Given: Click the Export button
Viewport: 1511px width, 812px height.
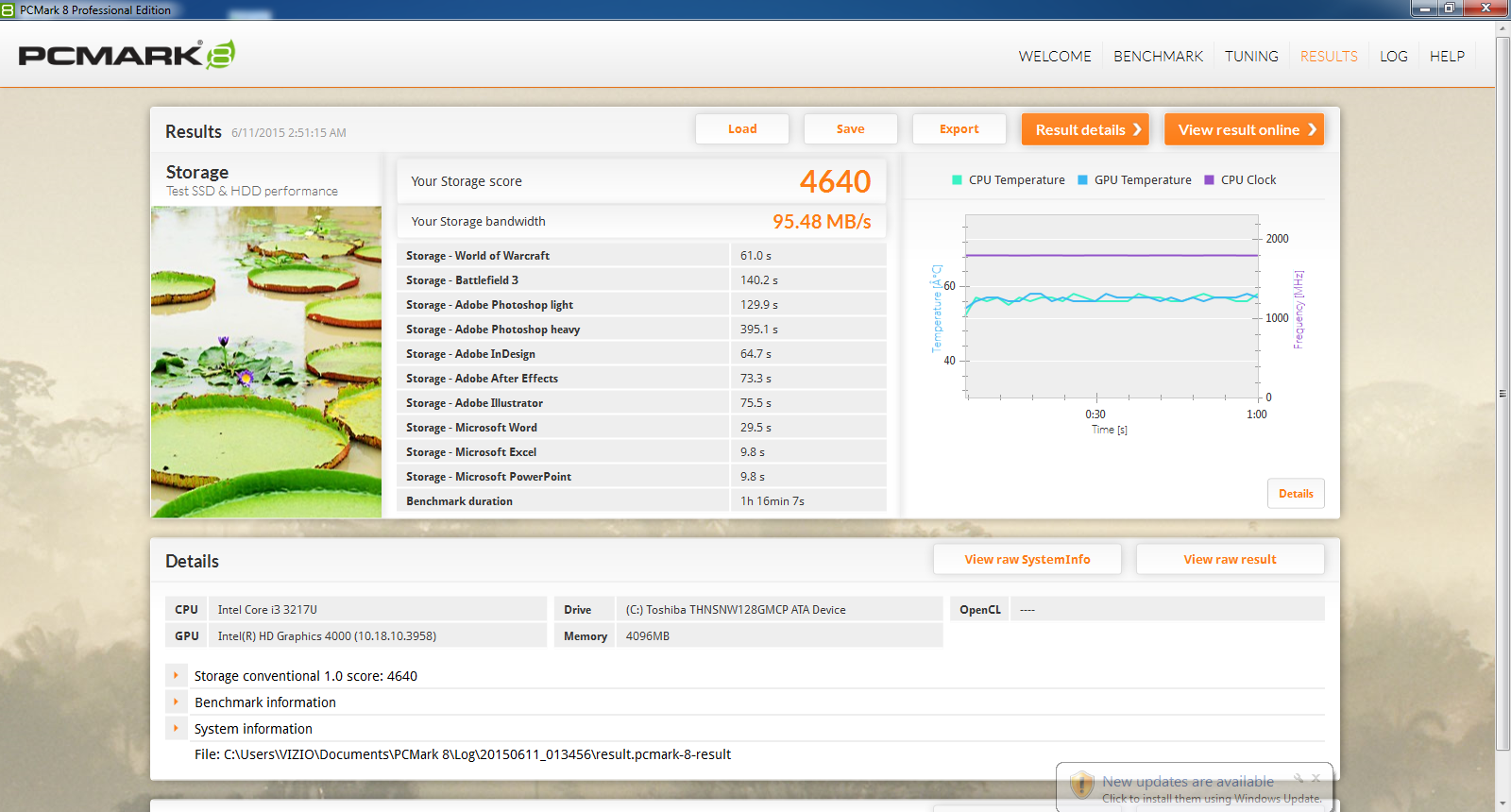Looking at the screenshot, I should pyautogui.click(x=959, y=129).
